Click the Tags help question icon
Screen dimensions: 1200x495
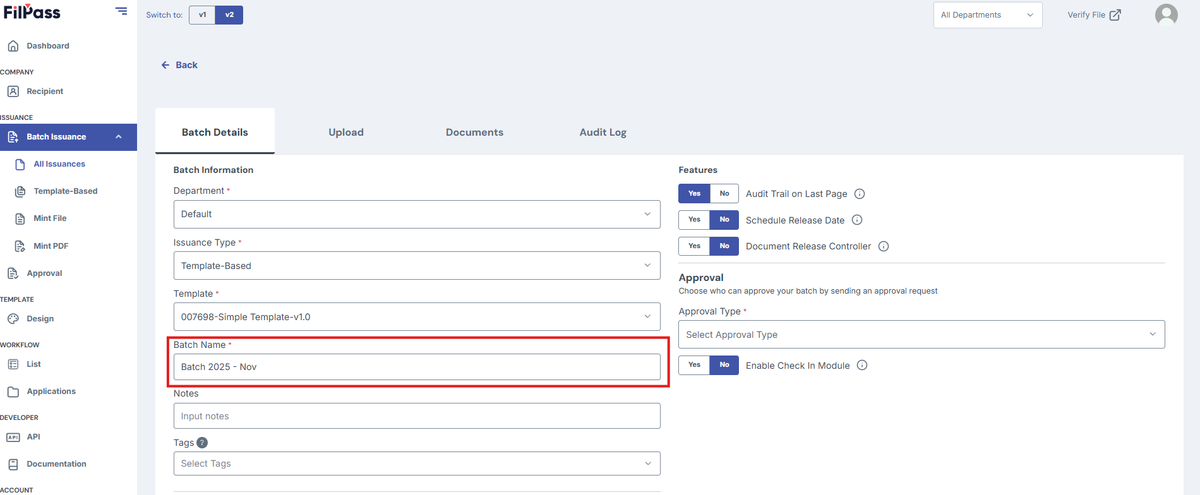click(202, 442)
